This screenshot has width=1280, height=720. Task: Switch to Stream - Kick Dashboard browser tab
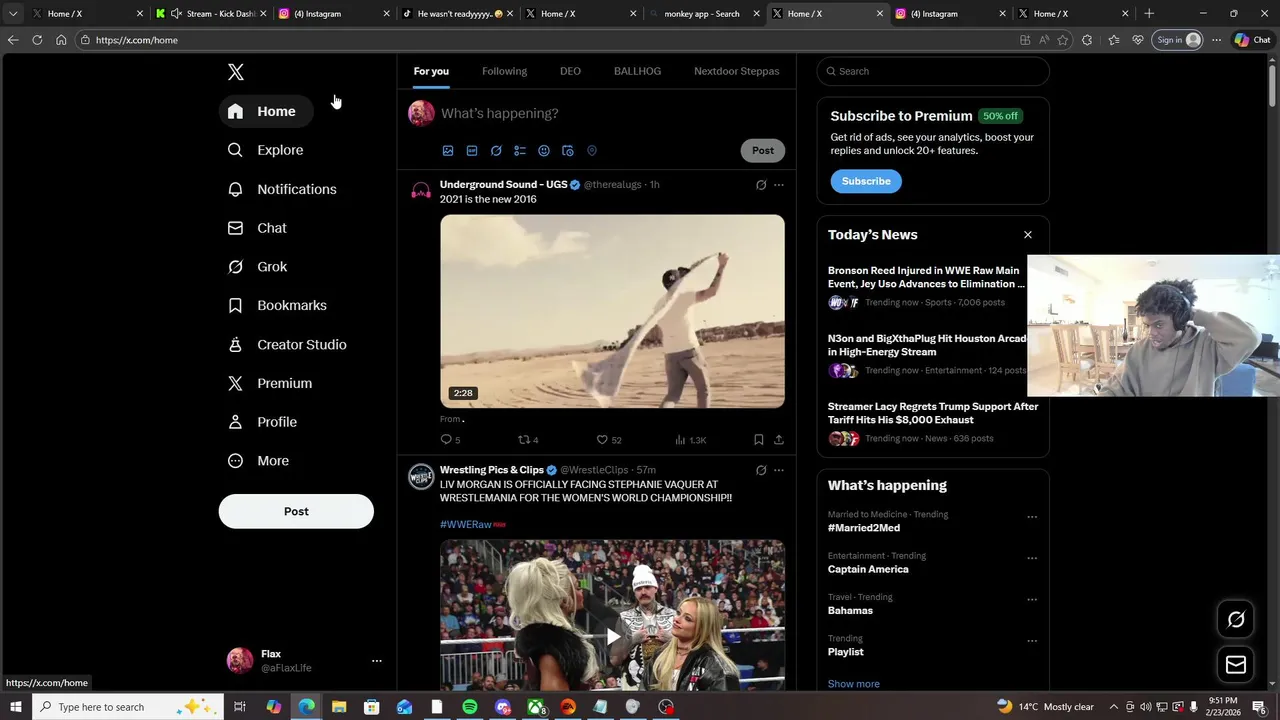[x=212, y=14]
